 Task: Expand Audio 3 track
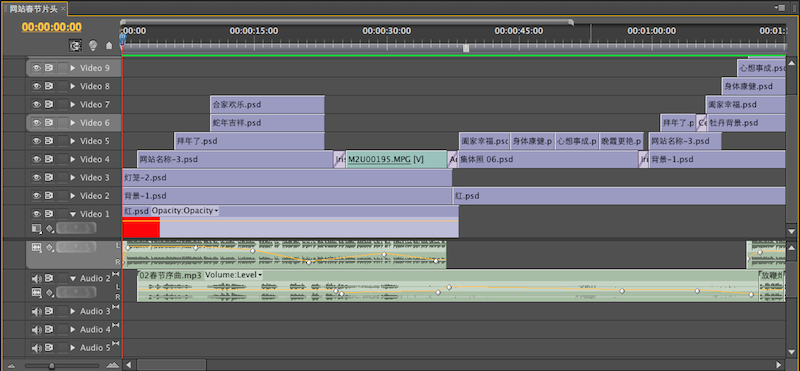pyautogui.click(x=73, y=311)
